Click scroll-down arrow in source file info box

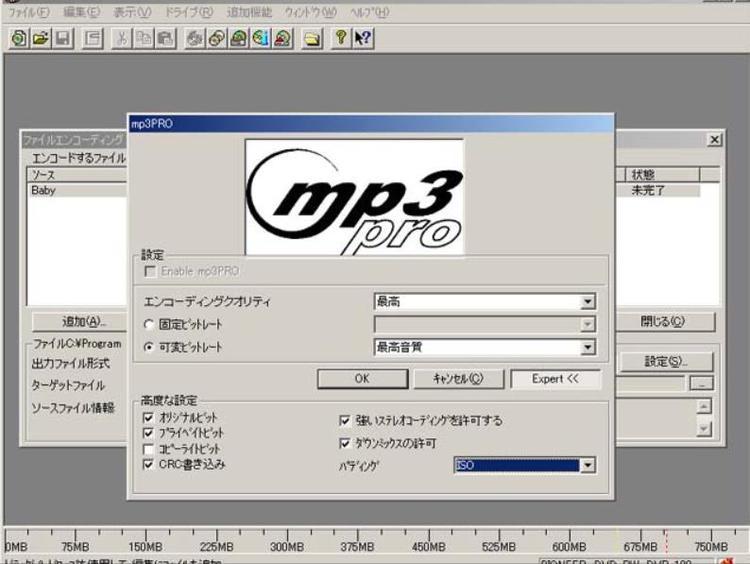coord(704,429)
